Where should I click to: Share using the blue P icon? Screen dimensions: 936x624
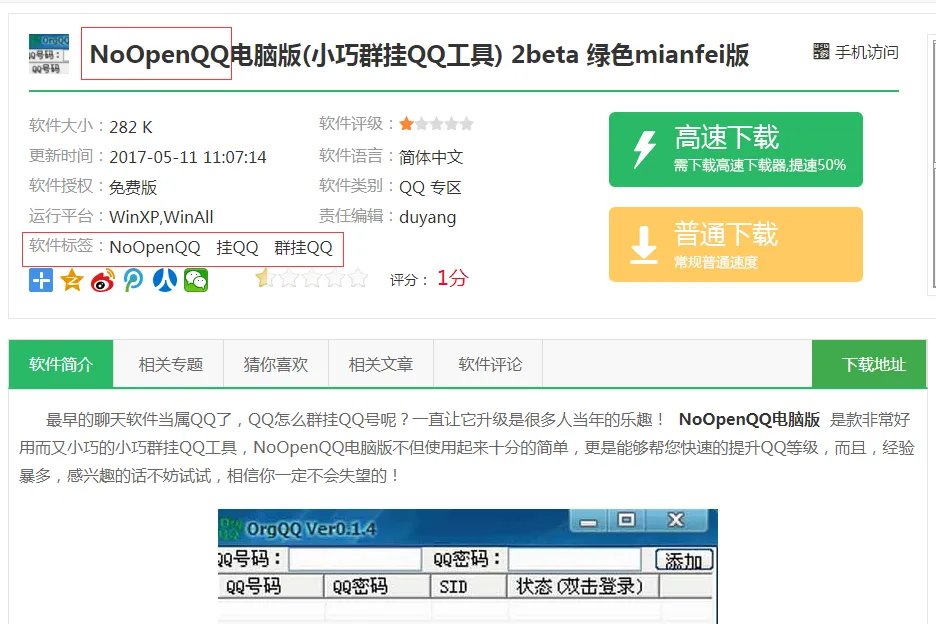[x=132, y=281]
